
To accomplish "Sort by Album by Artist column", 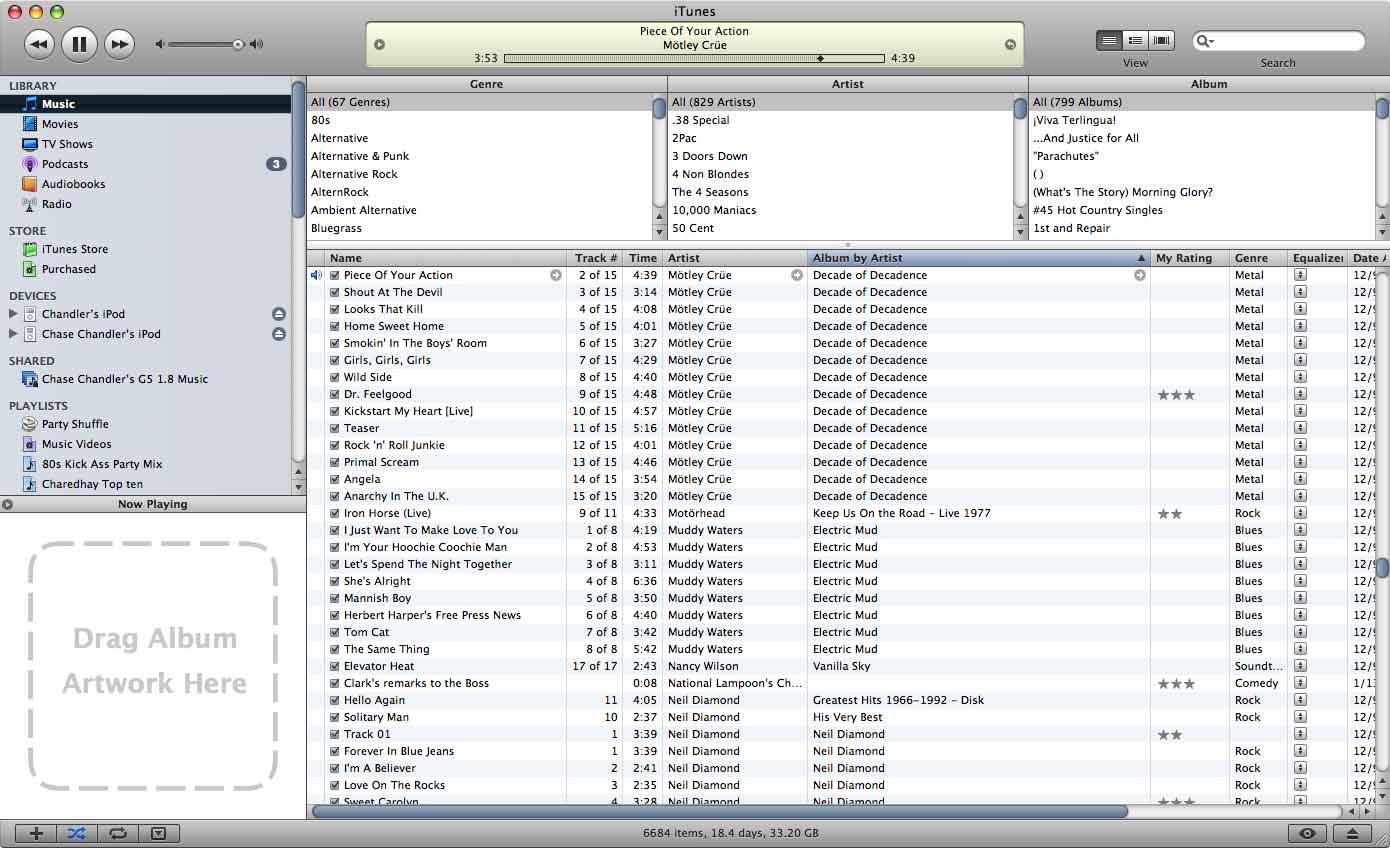I will click(979, 258).
